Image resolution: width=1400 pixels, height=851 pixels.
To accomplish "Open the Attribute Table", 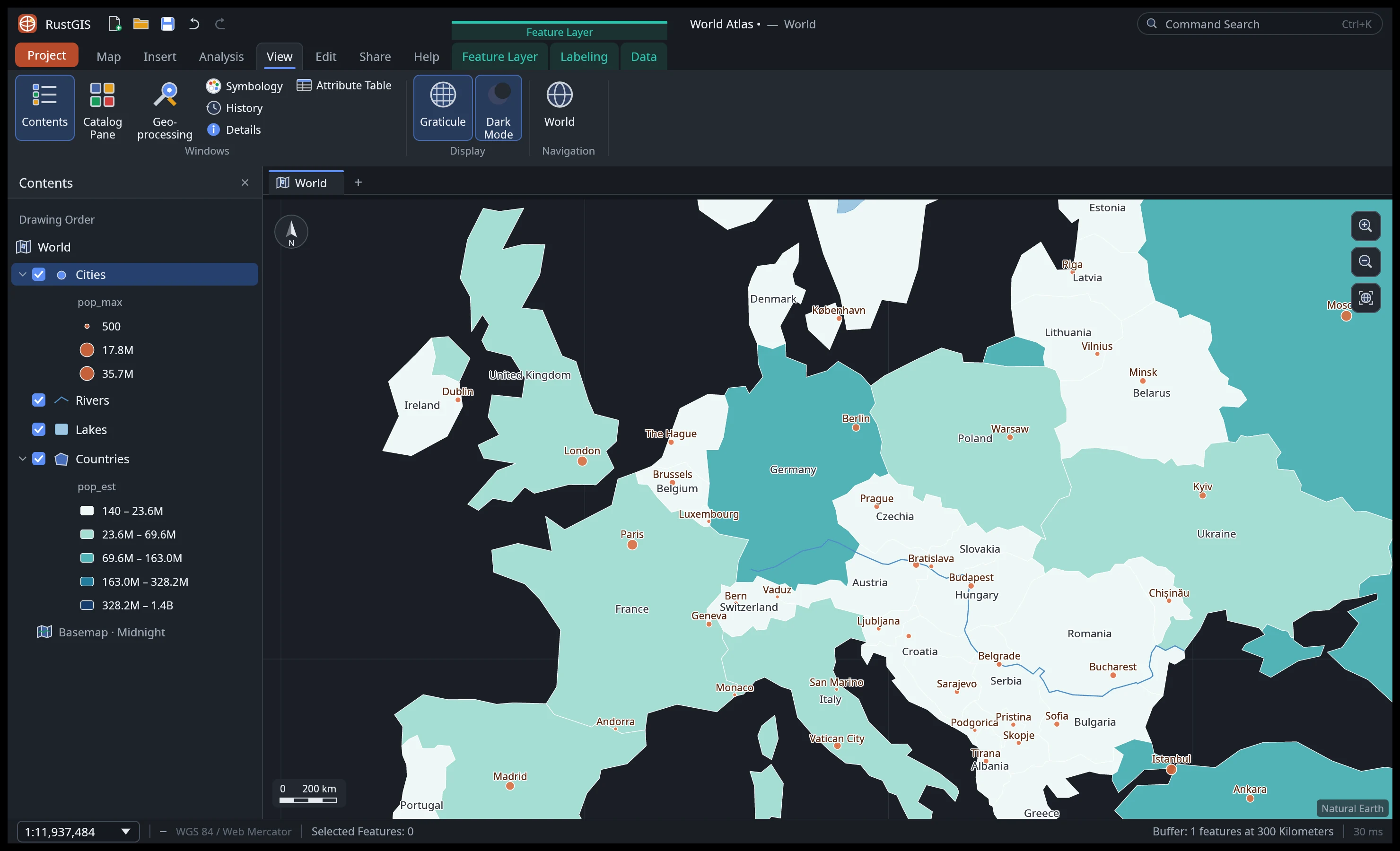I will pos(344,85).
